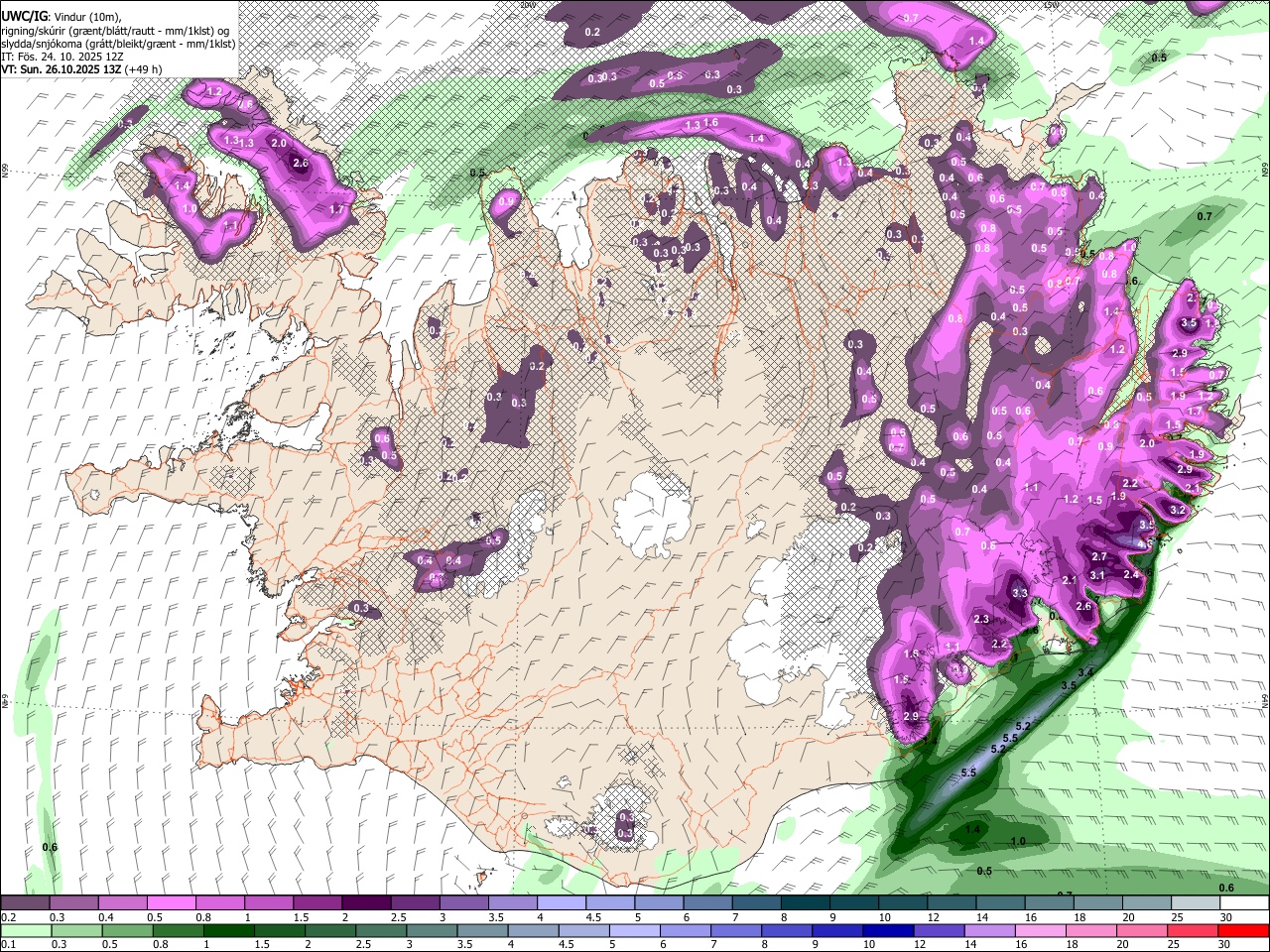1270x952 pixels.
Task: Click the darkest green swatch between 1 and 1.5 in the rain legend
Action: (228, 931)
